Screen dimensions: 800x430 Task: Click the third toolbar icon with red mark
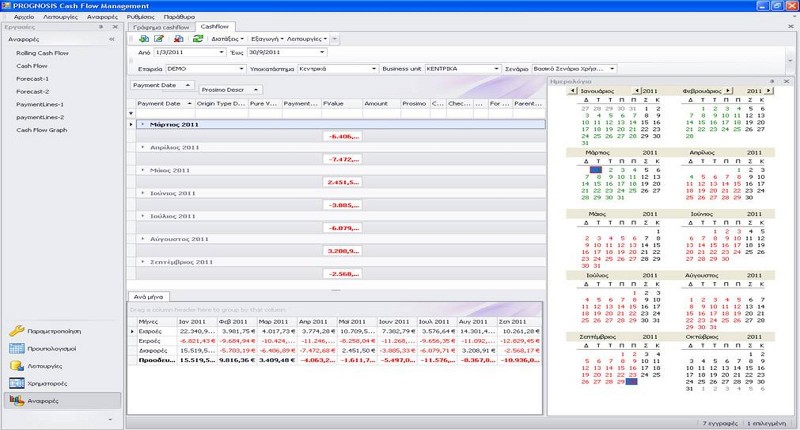(x=178, y=38)
